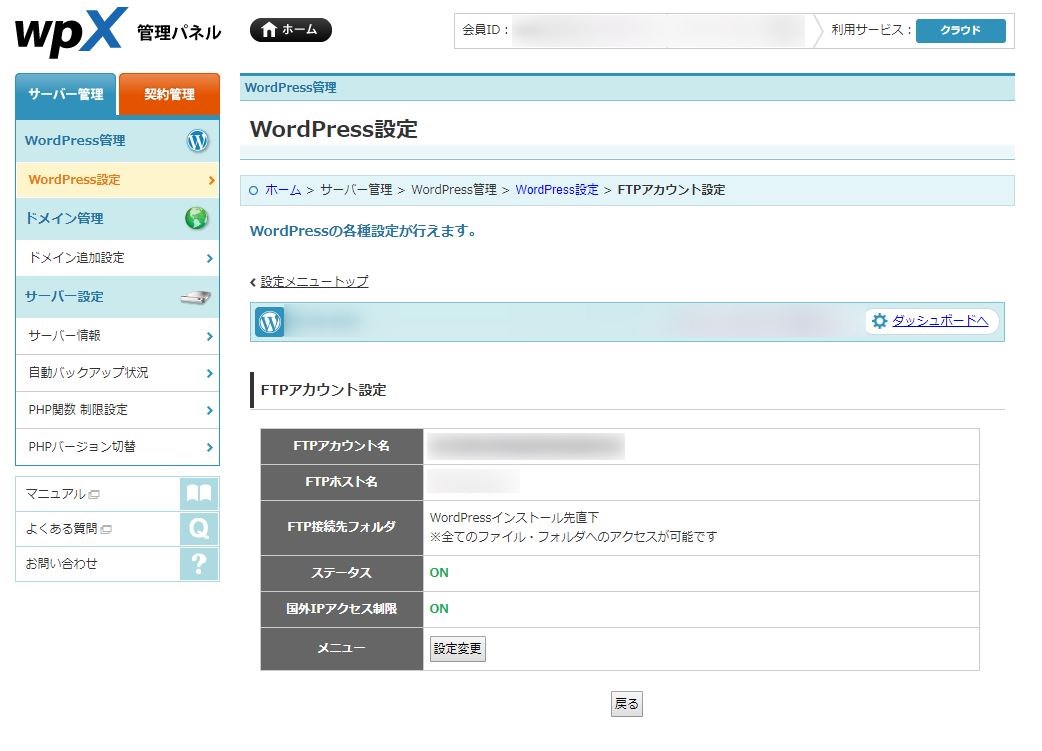Click chevron arrow on PHP関数 制限設定 row

coord(209,411)
